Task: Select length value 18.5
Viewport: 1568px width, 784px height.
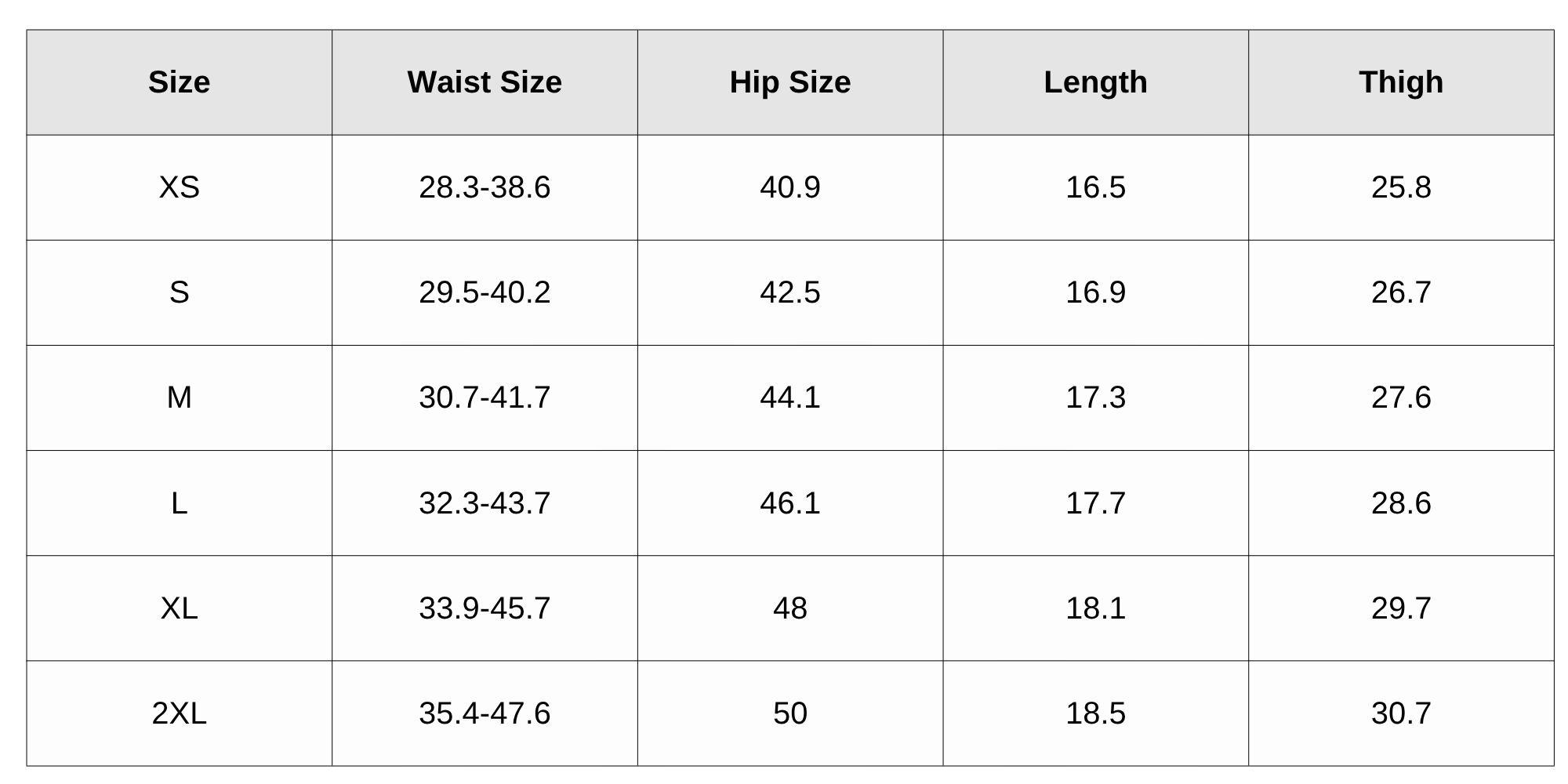Action: coord(1095,713)
